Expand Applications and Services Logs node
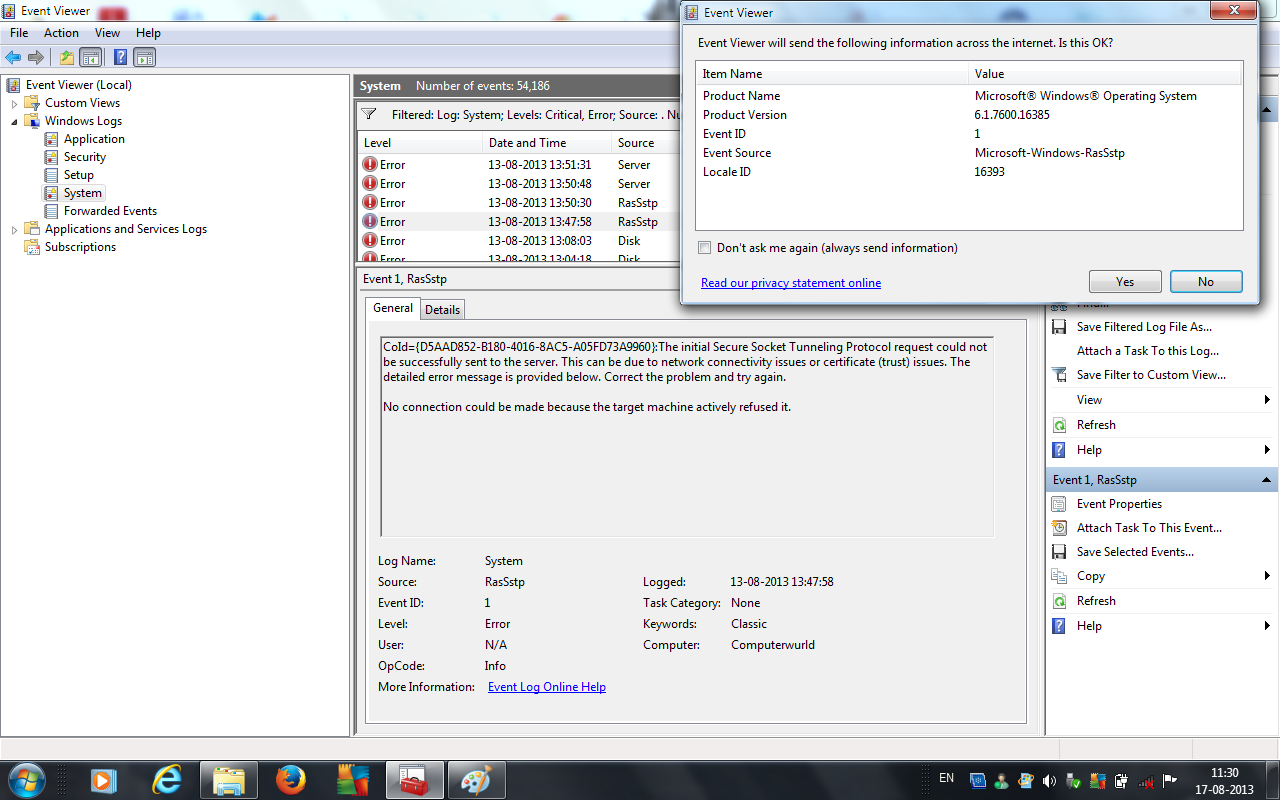The height and width of the screenshot is (800, 1280). [x=15, y=229]
